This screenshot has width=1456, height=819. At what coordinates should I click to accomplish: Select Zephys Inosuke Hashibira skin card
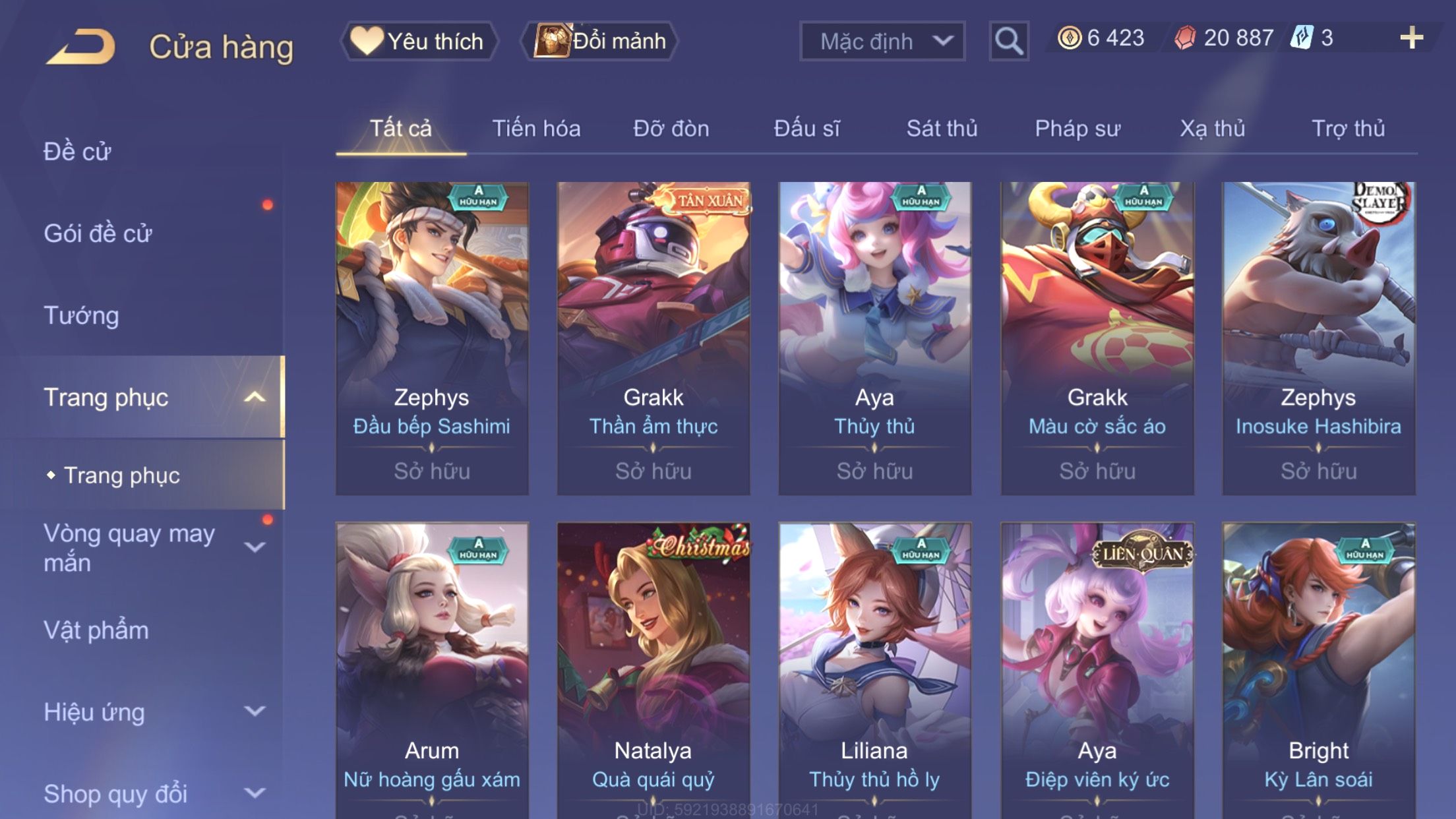pos(1318,338)
